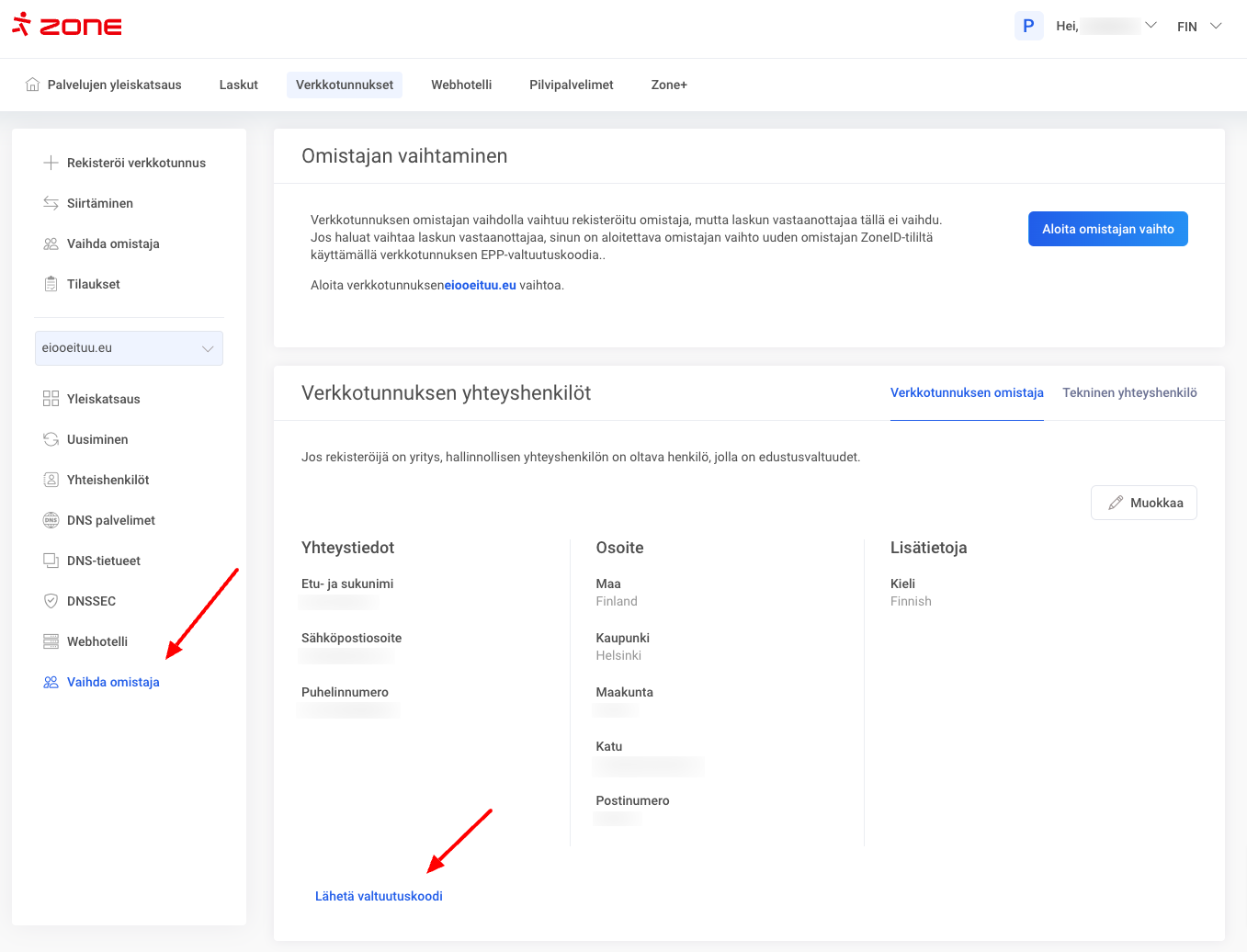1247x952 pixels.
Task: Click the home icon beside Palvelujen yleiskatsaus
Action: tap(32, 85)
